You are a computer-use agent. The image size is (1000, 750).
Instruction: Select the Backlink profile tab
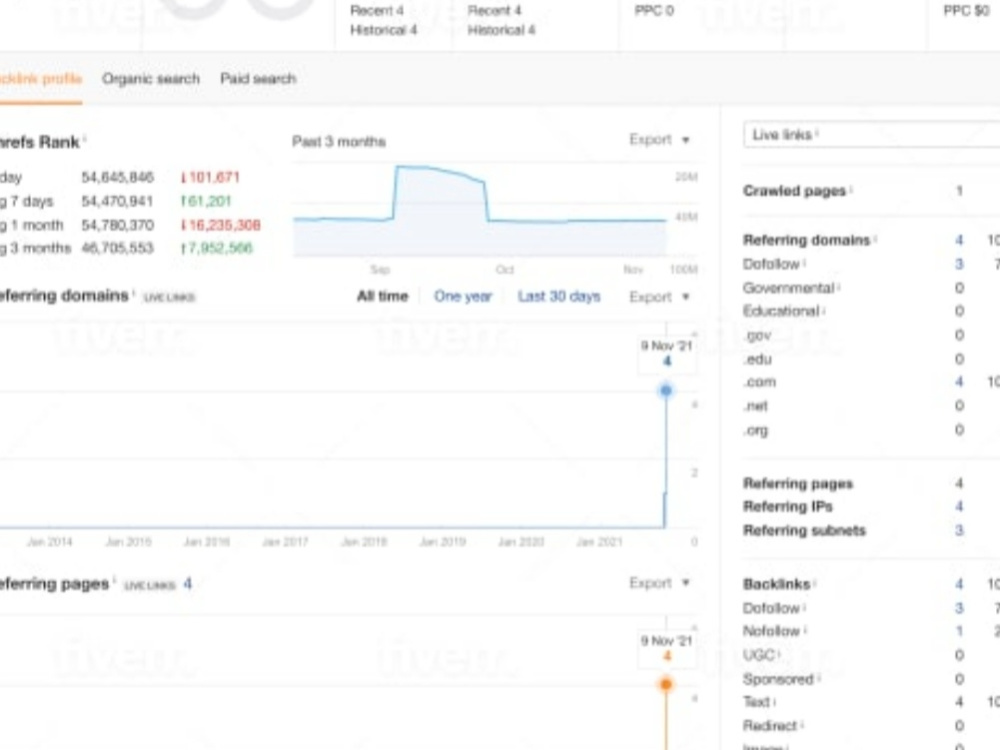coord(40,78)
